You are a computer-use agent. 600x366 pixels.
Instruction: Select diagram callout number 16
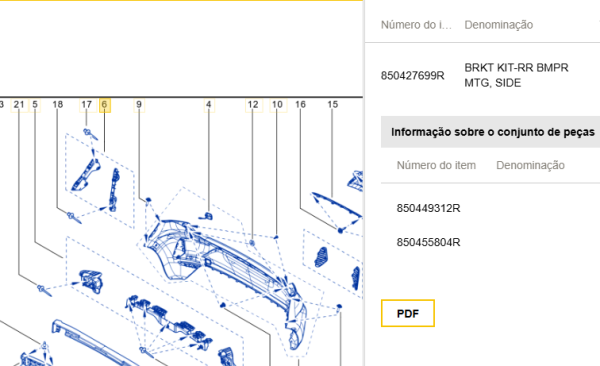(301, 105)
